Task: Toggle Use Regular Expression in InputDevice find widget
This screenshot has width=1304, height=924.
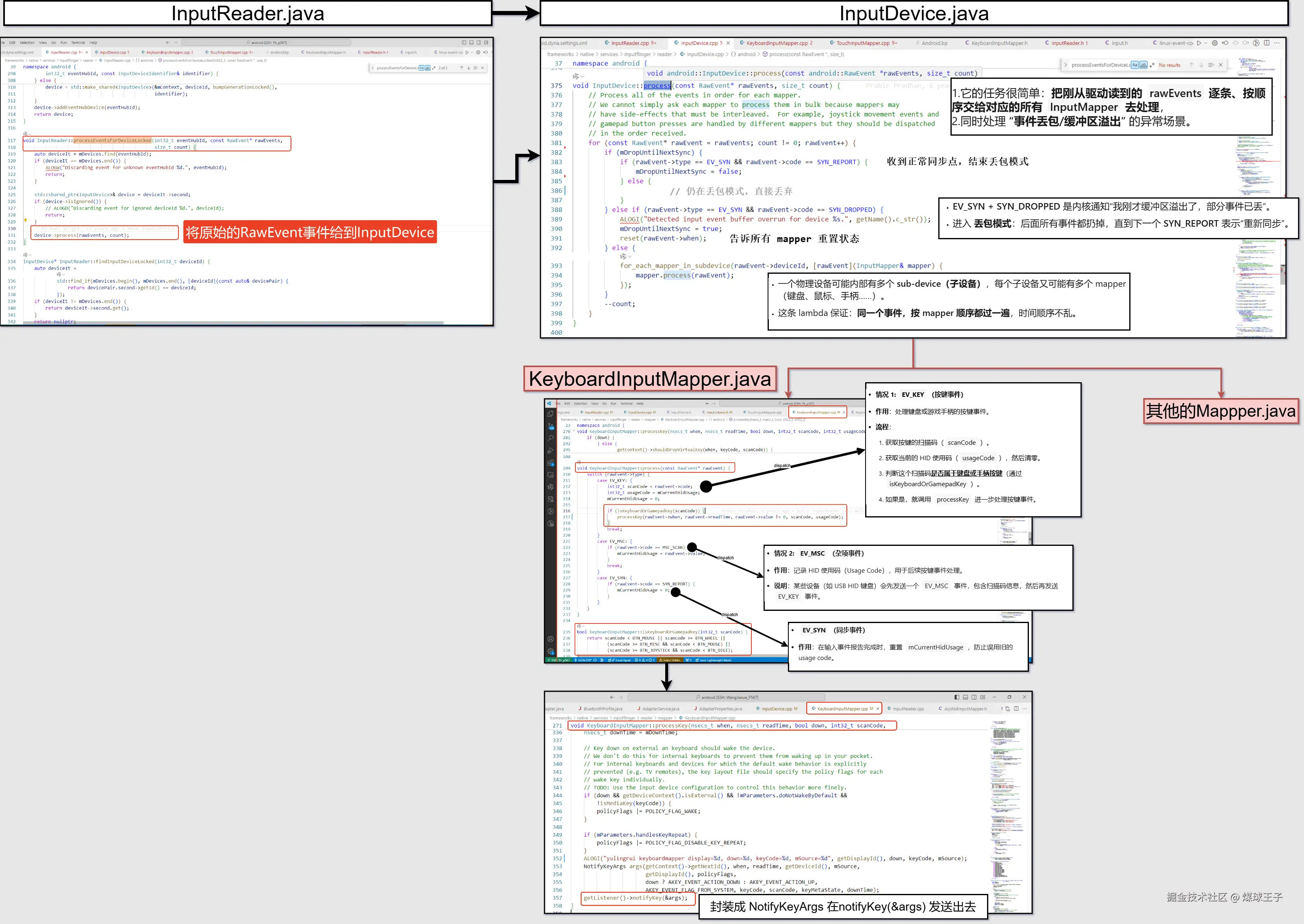Action: (1152, 65)
